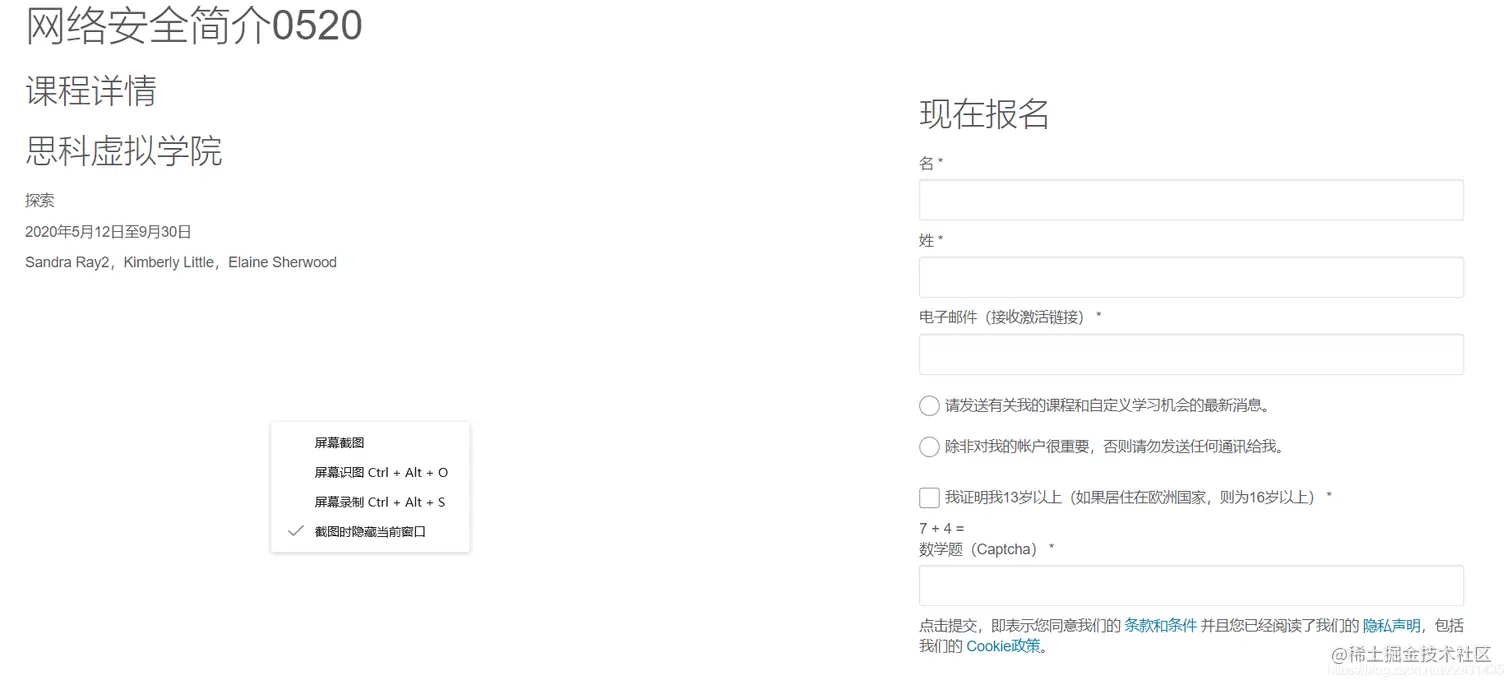
Task: Click the 名 first name input field
Action: [x=1190, y=199]
